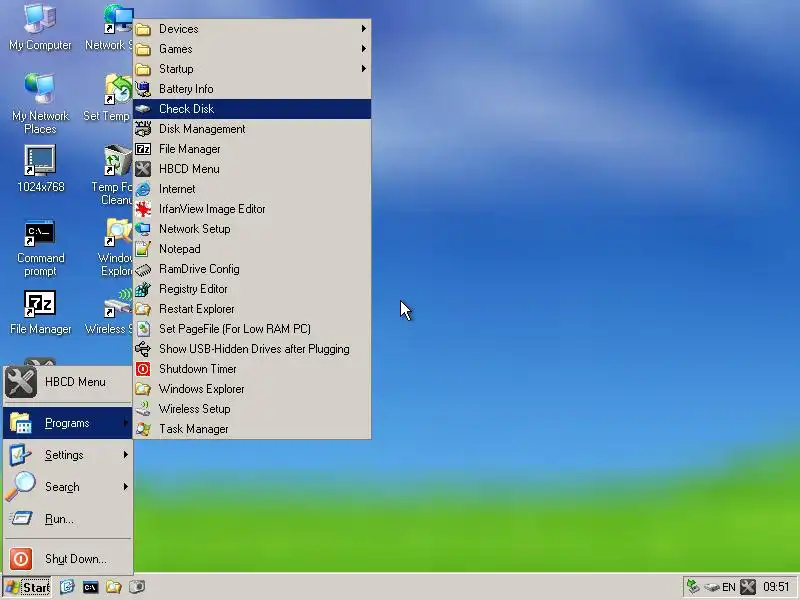The image size is (800, 600).
Task: Launch Command prompt desktop shortcut
Action: [x=40, y=248]
